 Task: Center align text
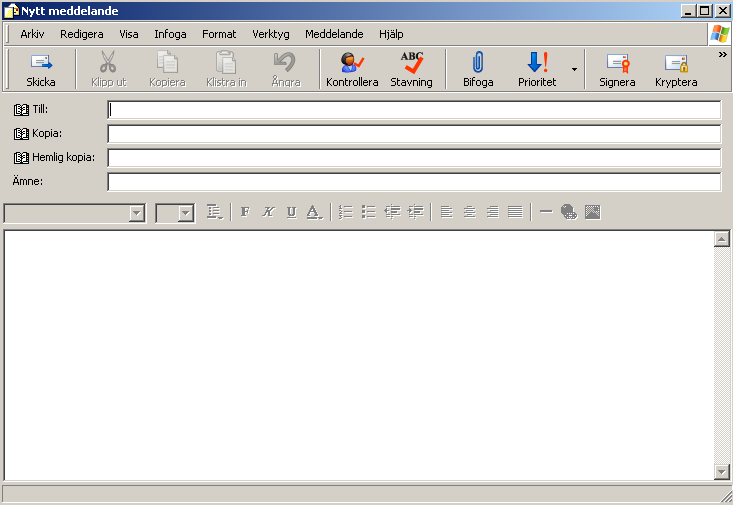(x=470, y=212)
